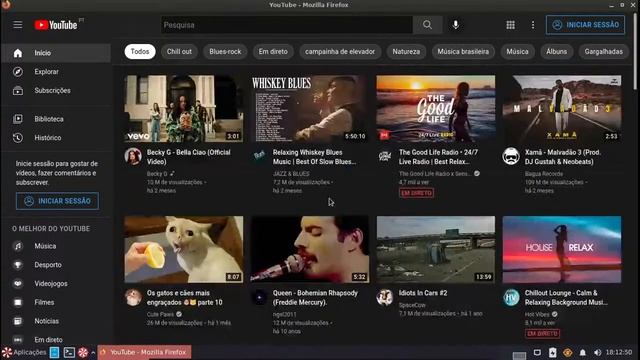
Task: Click Iniciar Sessão button in sidebar
Action: pyautogui.click(x=57, y=201)
